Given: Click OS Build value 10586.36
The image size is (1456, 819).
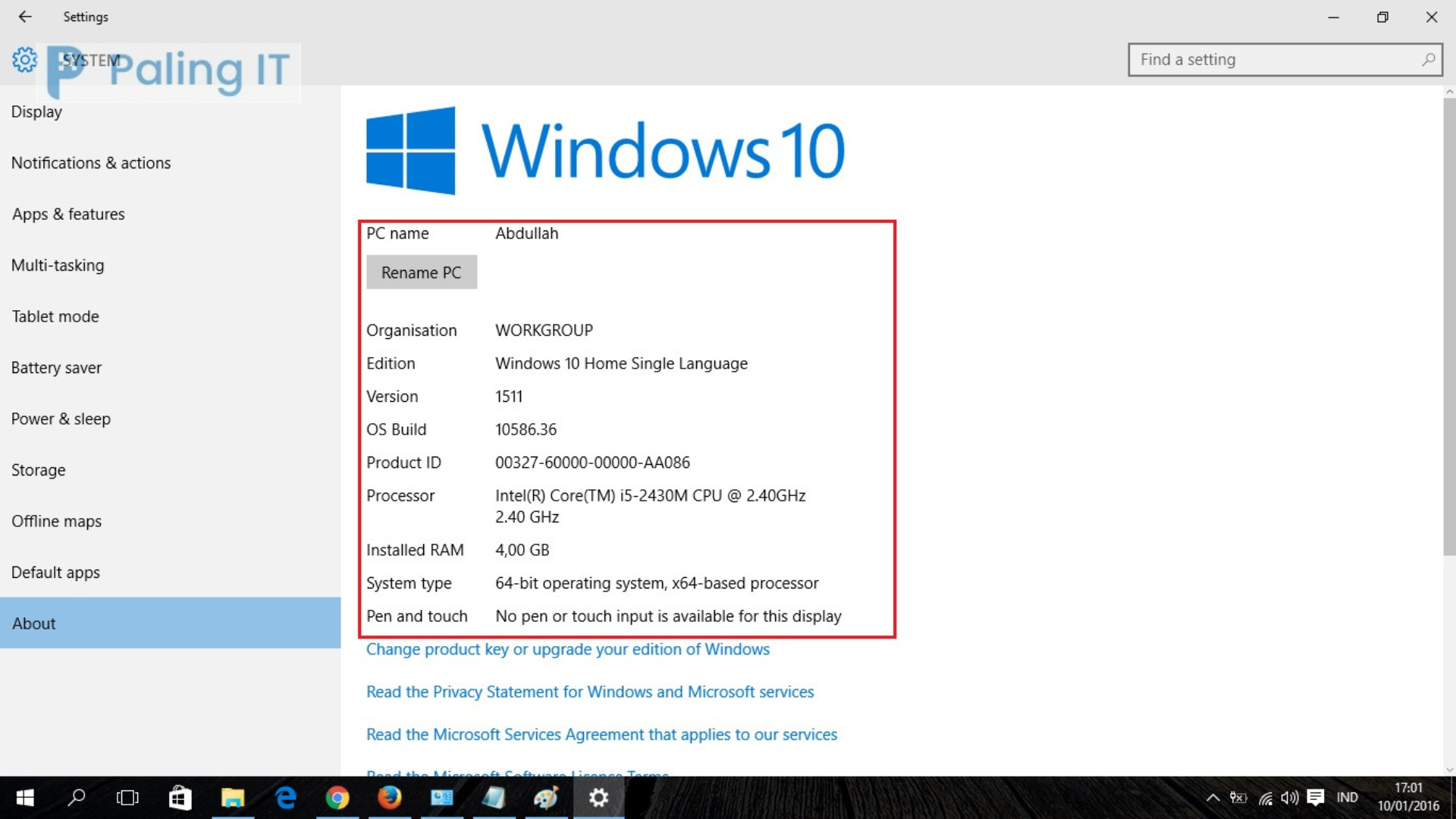Looking at the screenshot, I should [x=526, y=430].
